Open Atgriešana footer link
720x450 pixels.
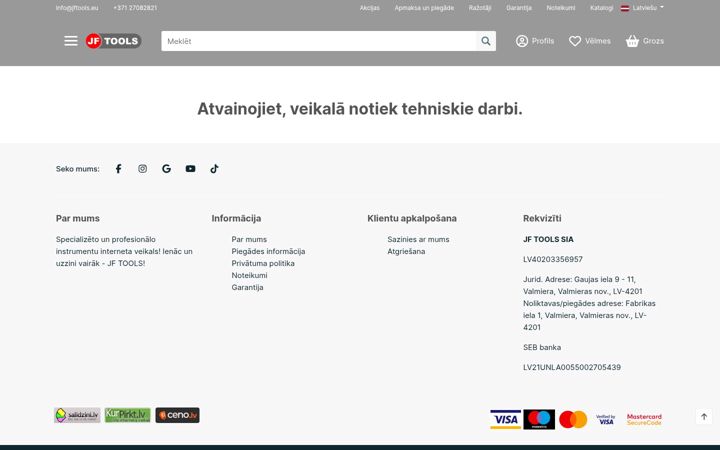[x=406, y=251]
